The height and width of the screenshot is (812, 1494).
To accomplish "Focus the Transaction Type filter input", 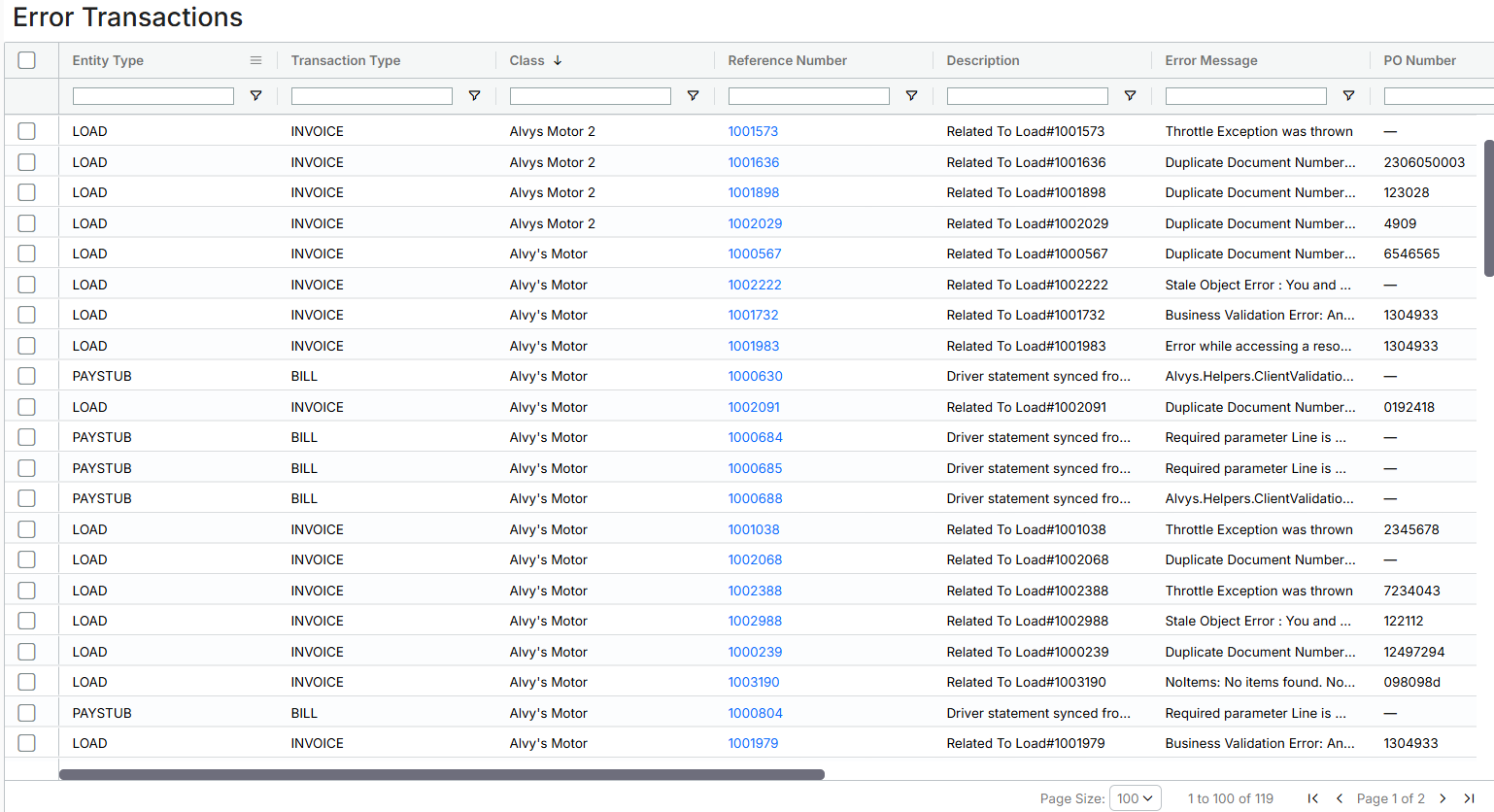I will 372,96.
